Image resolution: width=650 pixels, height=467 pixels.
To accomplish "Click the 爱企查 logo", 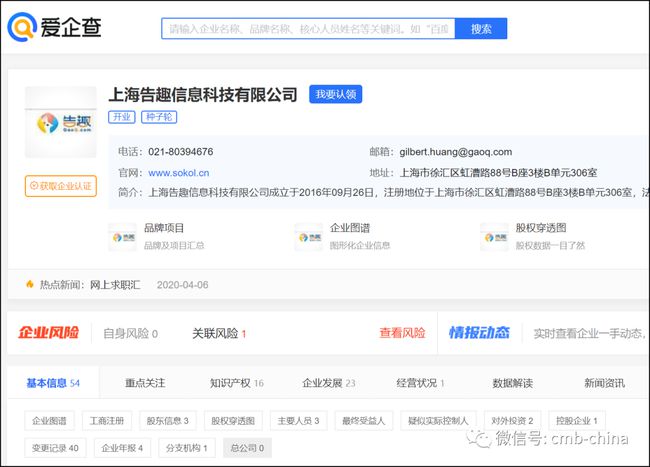I will 54,27.
